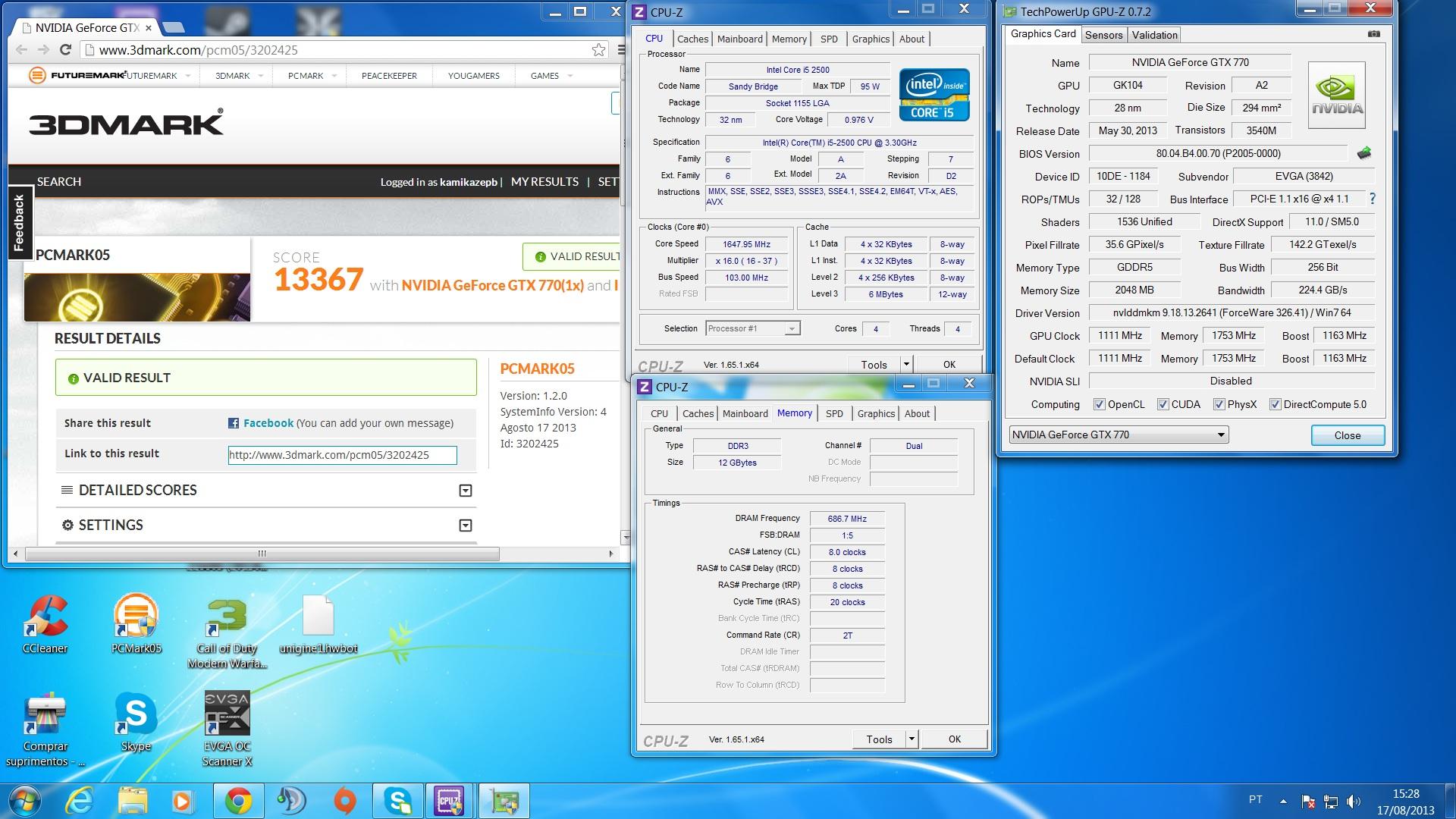Toggle the PhysX checkbox
This screenshot has height=819, width=1456.
pos(1219,404)
